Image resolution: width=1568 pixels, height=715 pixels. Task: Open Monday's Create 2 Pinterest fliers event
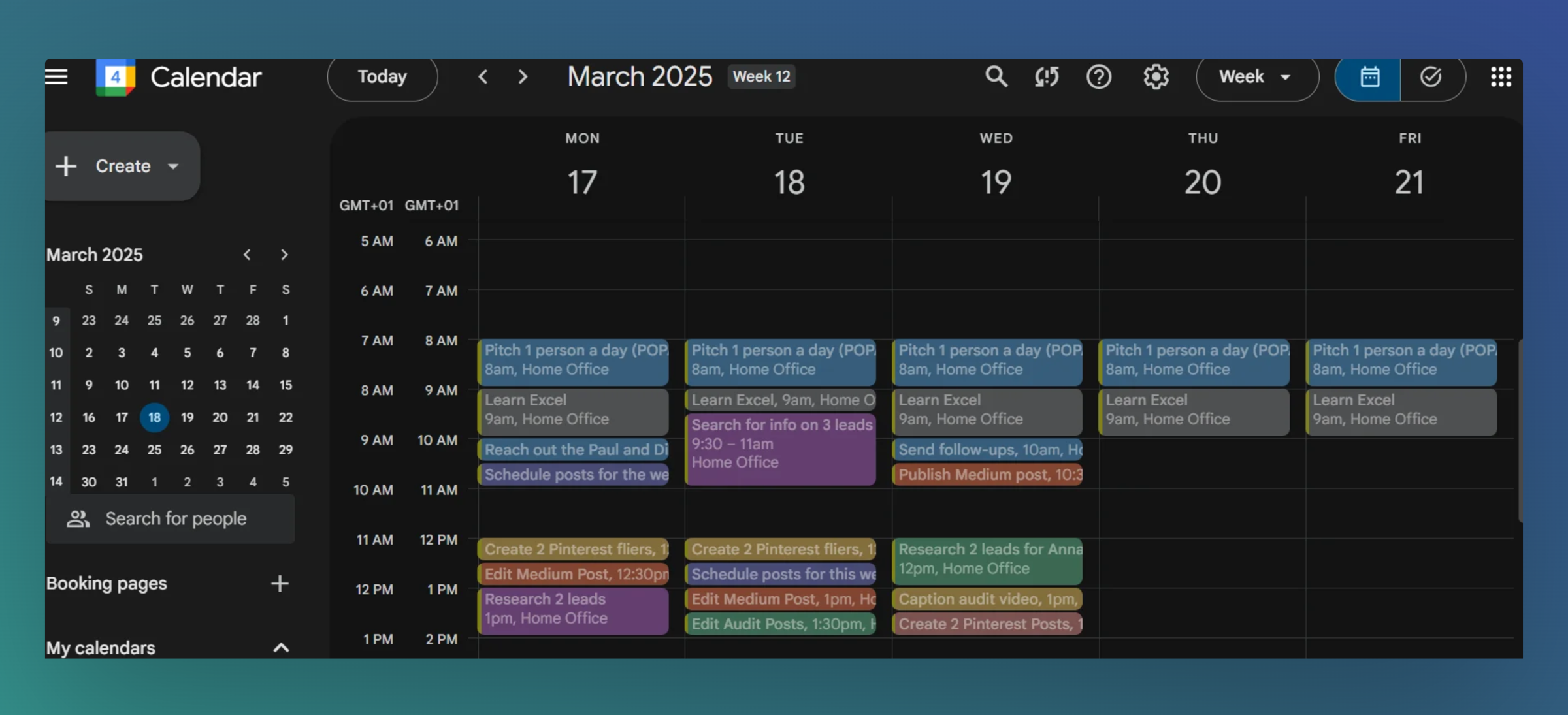pos(573,549)
